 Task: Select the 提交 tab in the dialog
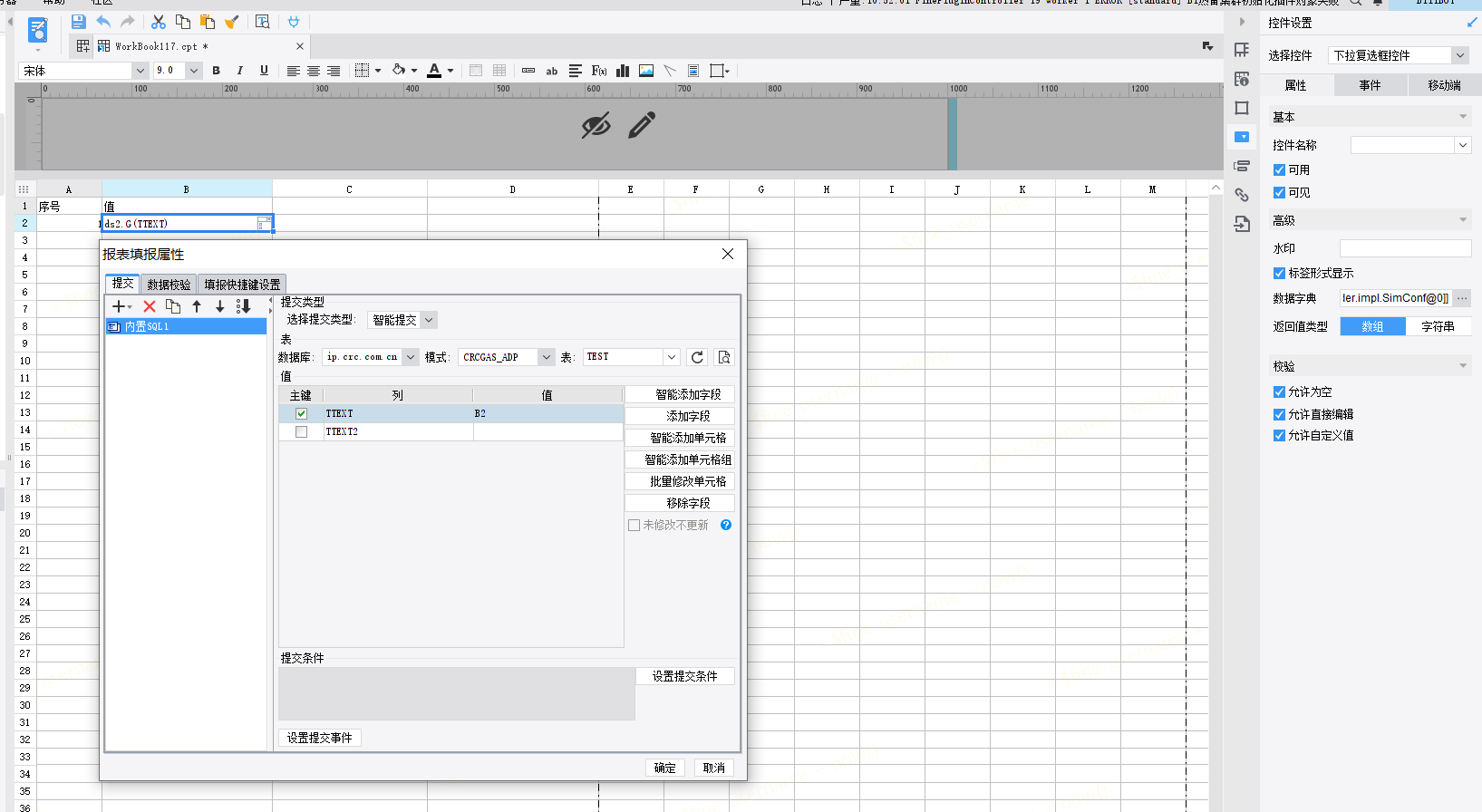(122, 284)
